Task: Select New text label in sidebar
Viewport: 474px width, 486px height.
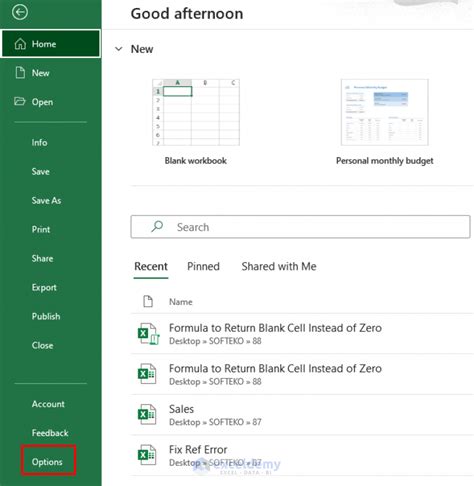Action: [40, 73]
